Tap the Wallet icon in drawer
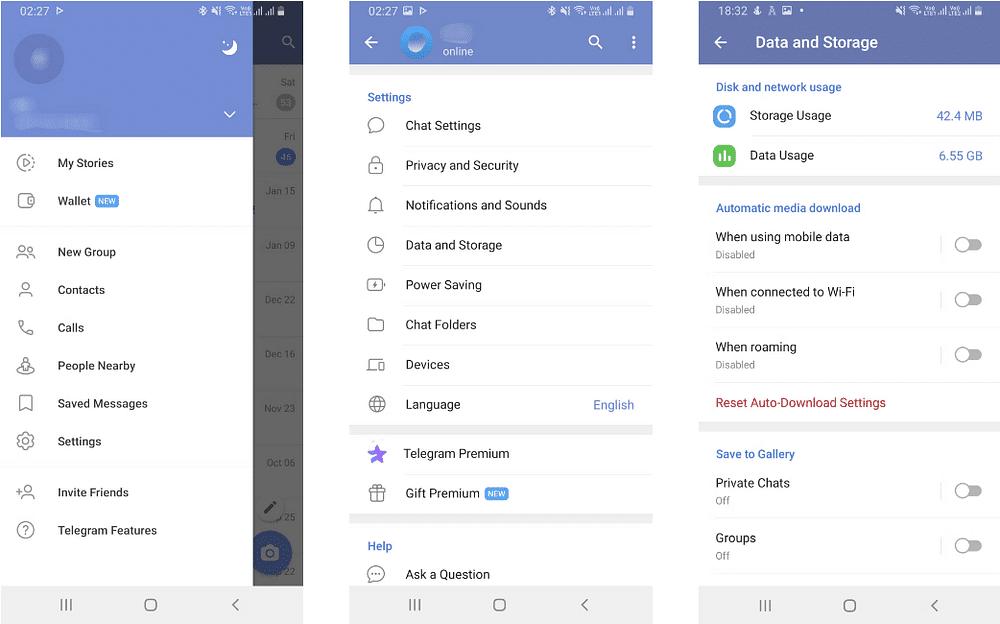Image resolution: width=1000 pixels, height=624 pixels. pyautogui.click(x=26, y=201)
